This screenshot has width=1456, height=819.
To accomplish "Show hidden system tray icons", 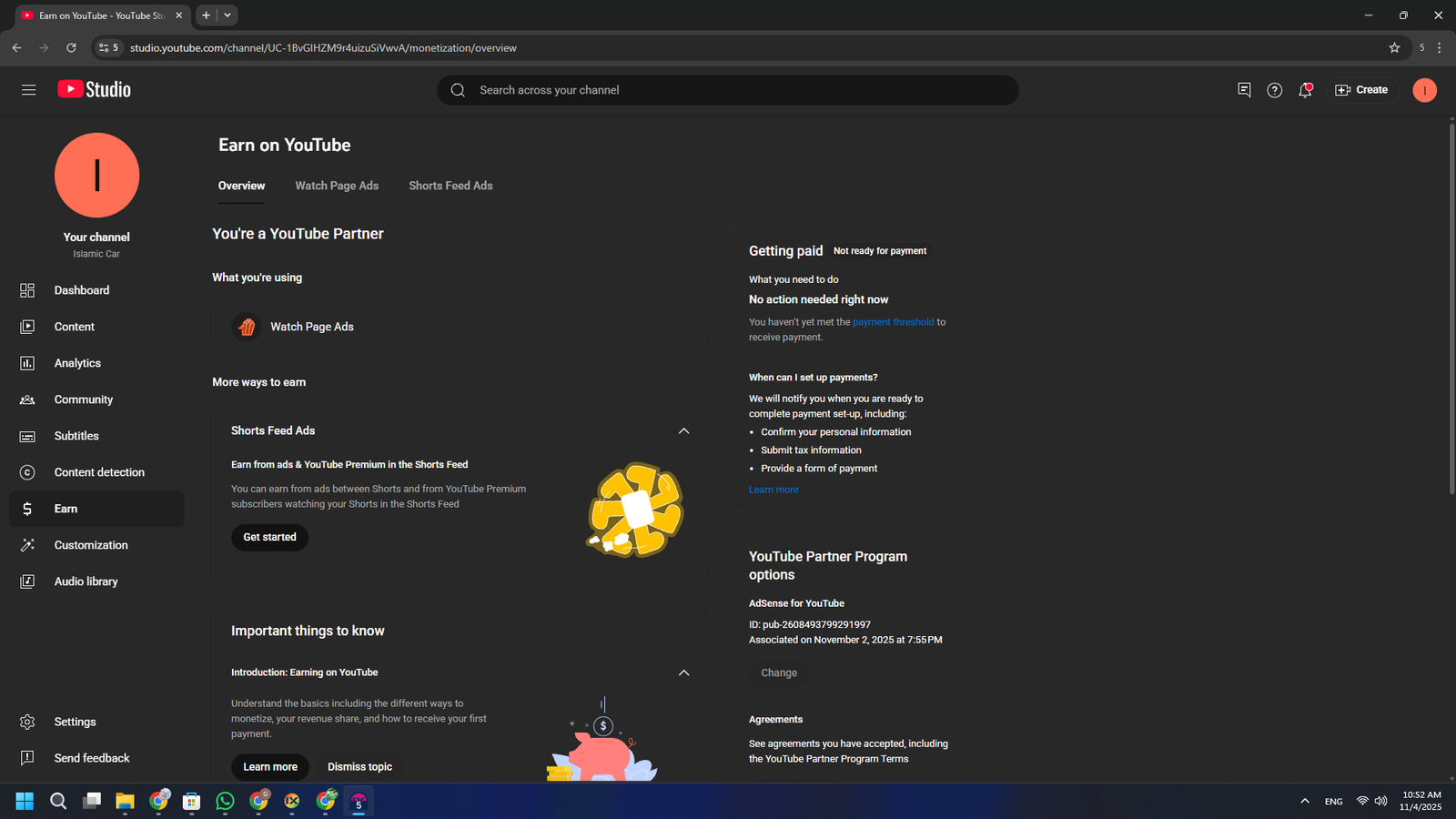I will pyautogui.click(x=1305, y=801).
